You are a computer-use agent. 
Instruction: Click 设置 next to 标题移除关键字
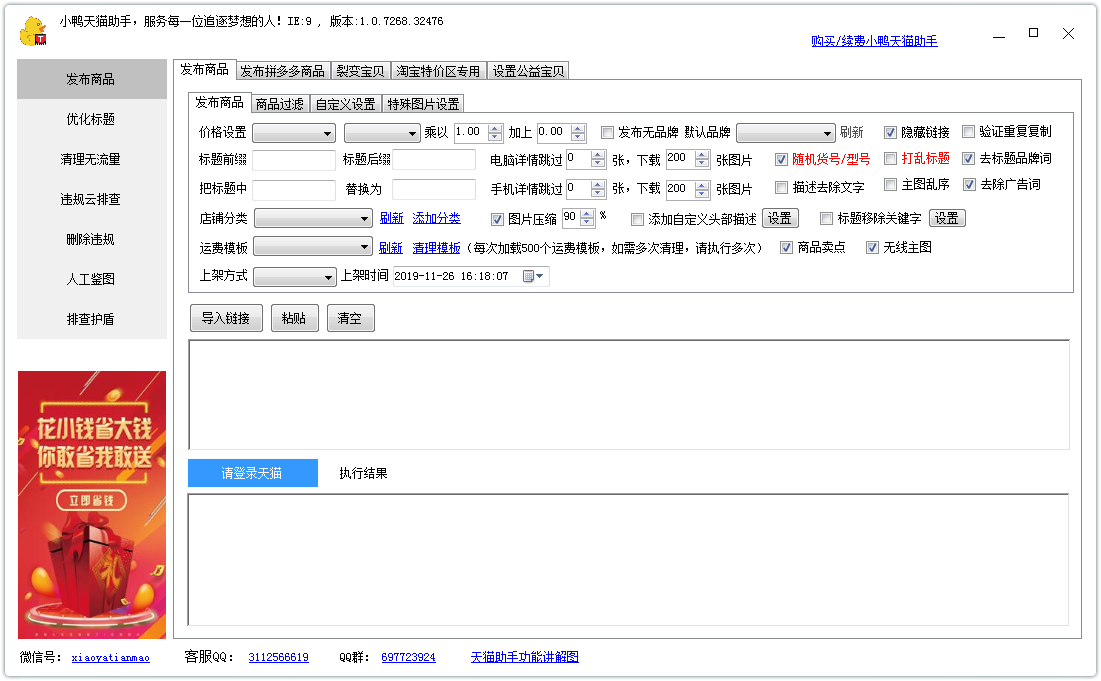(947, 218)
